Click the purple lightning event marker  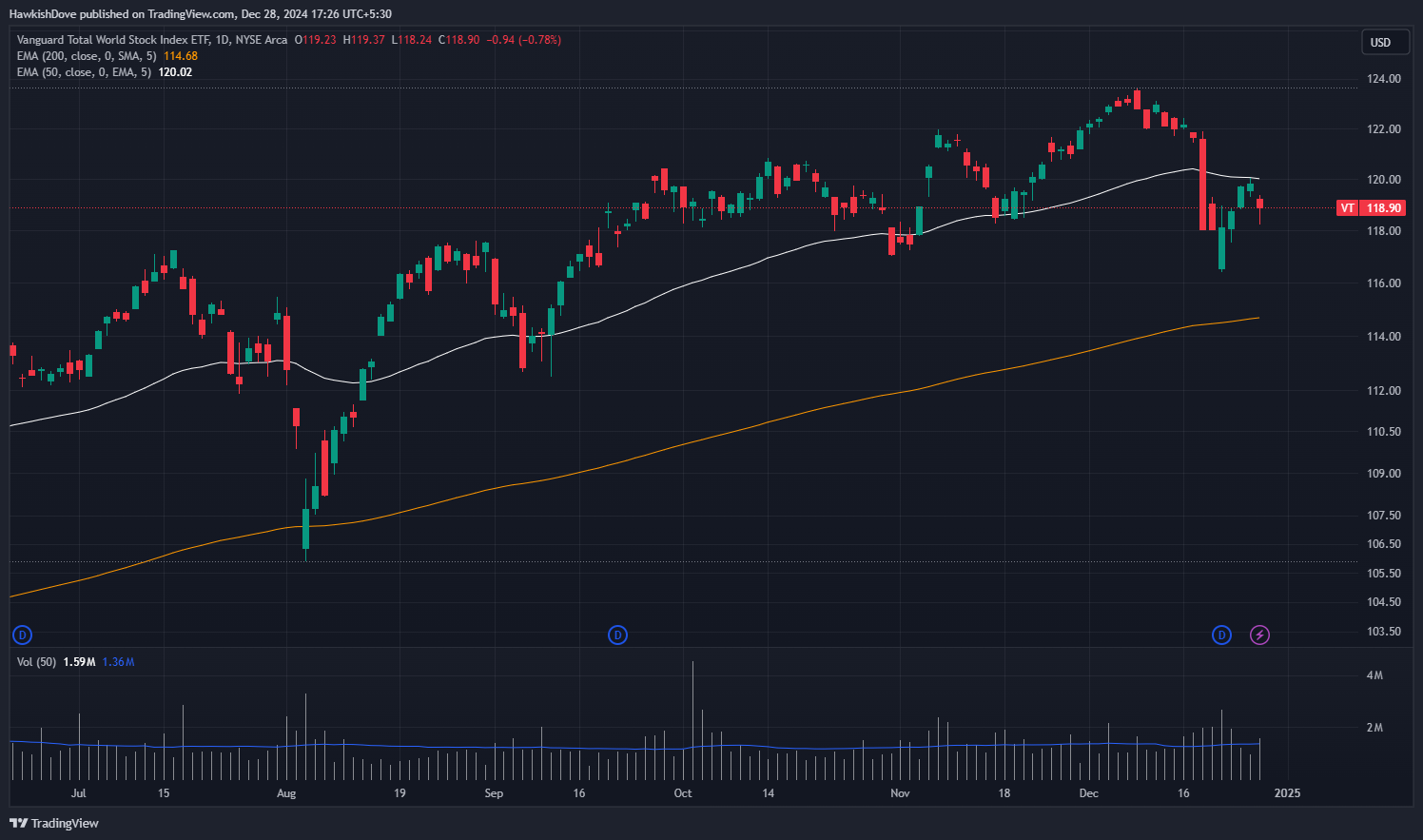coord(1259,635)
